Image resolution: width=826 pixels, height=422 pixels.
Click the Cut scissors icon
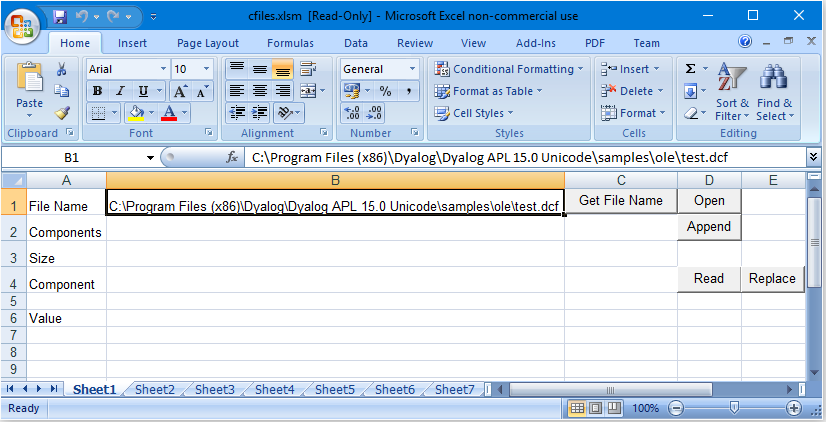[62, 69]
